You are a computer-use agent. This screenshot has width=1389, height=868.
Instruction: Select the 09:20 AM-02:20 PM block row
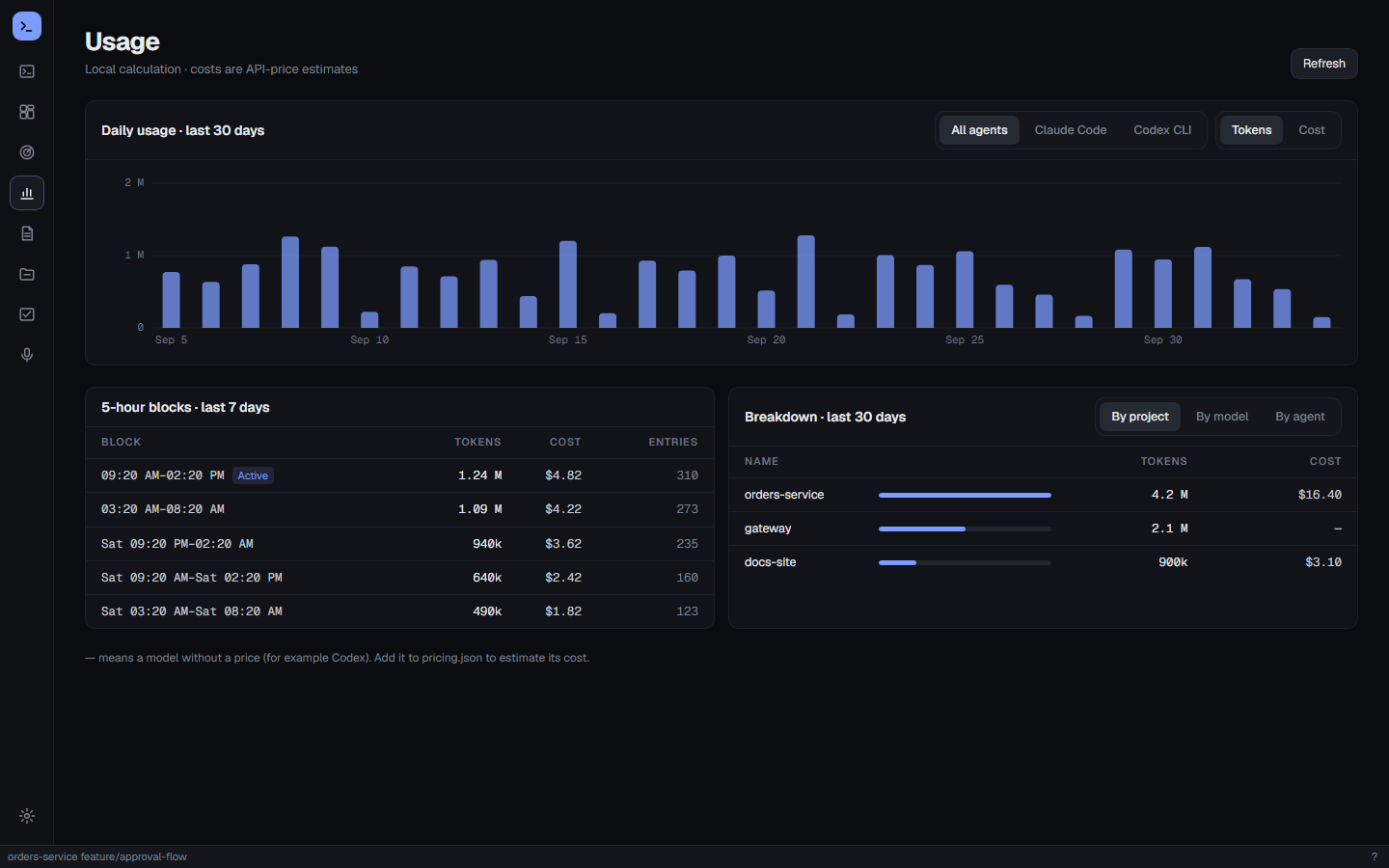click(x=399, y=475)
